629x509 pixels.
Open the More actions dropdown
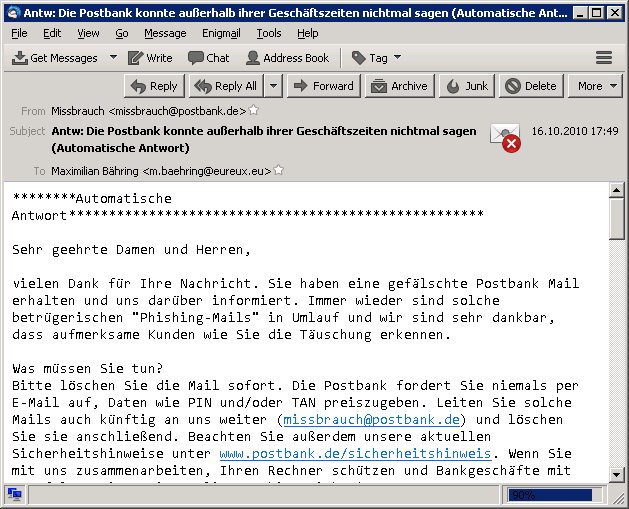(597, 86)
